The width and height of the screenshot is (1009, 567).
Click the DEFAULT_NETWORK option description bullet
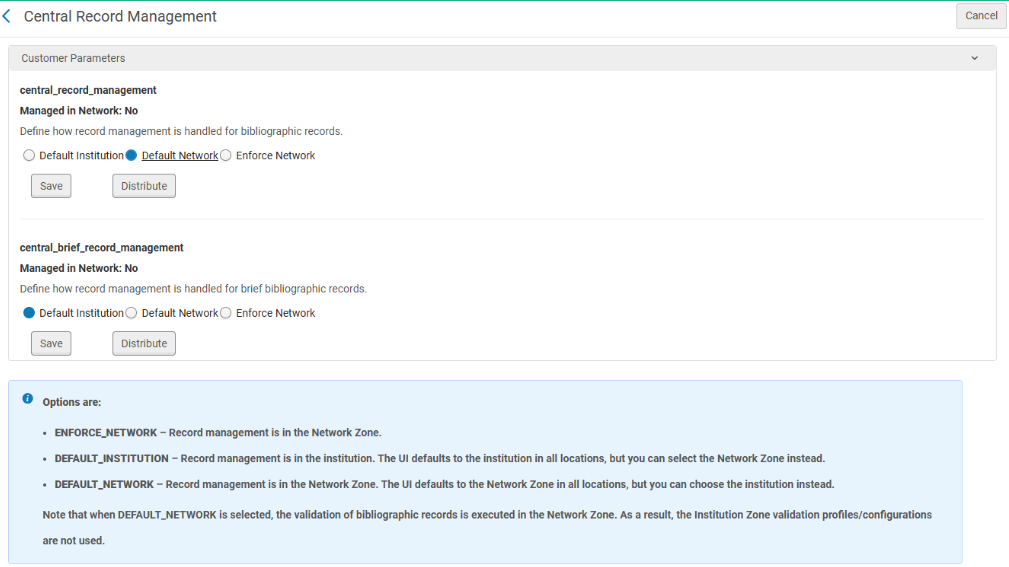444,484
